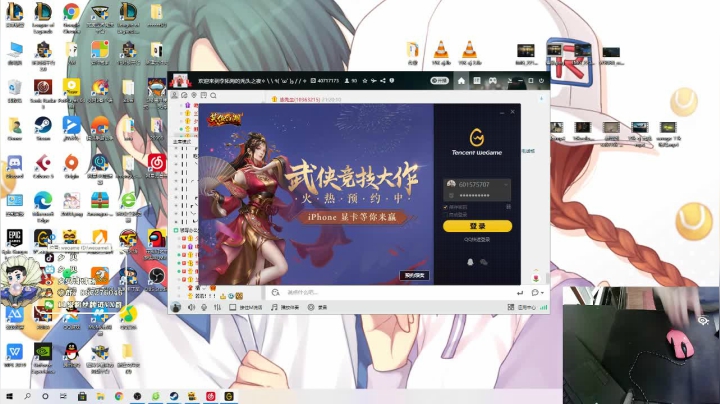Image resolution: width=720 pixels, height=404 pixels.
Task: Click the reserve button on the WeGame banner
Action: click(415, 275)
